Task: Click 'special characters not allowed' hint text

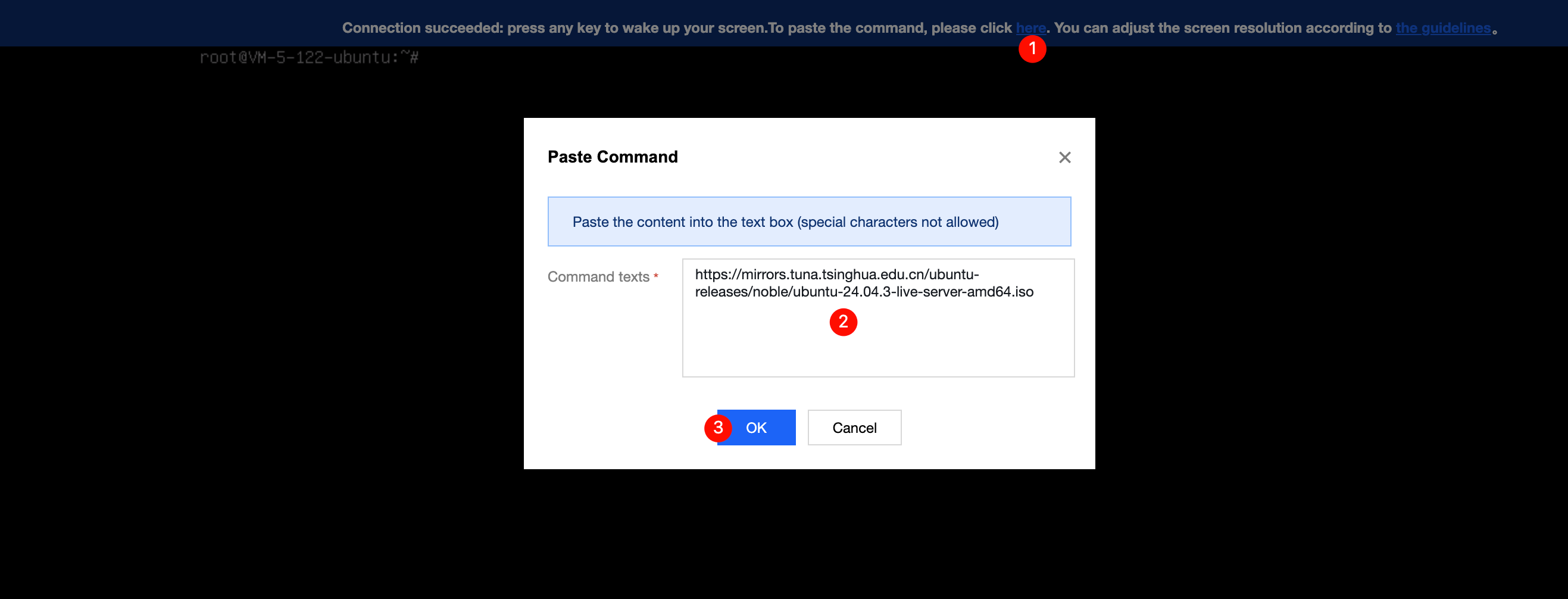Action: pos(898,222)
